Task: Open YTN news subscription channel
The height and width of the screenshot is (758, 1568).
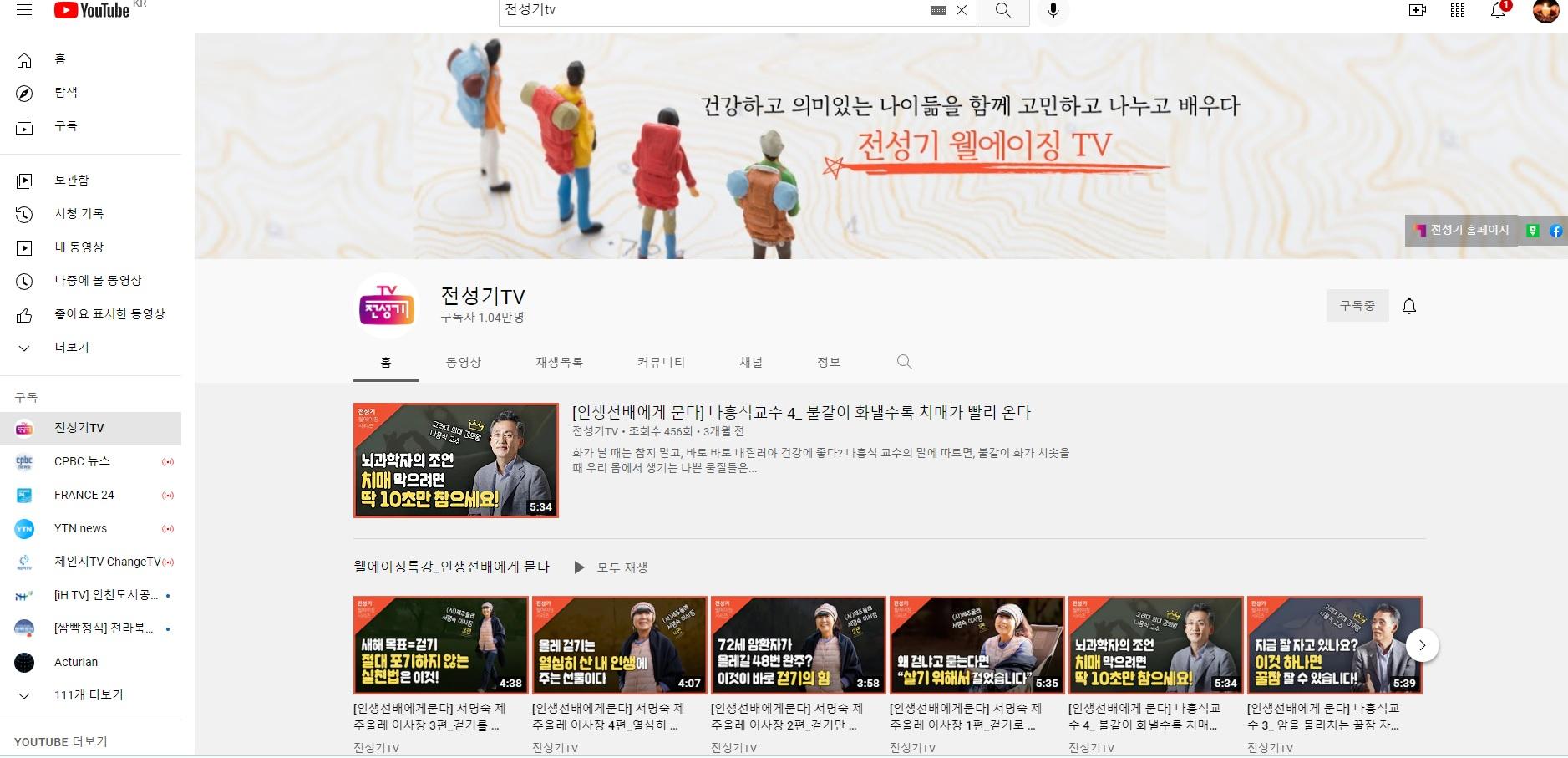Action: tap(90, 528)
